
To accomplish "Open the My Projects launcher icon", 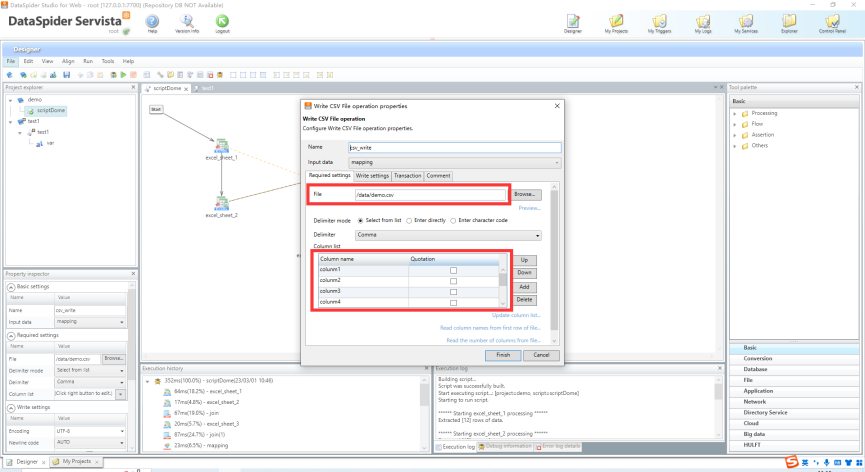I will (616, 22).
